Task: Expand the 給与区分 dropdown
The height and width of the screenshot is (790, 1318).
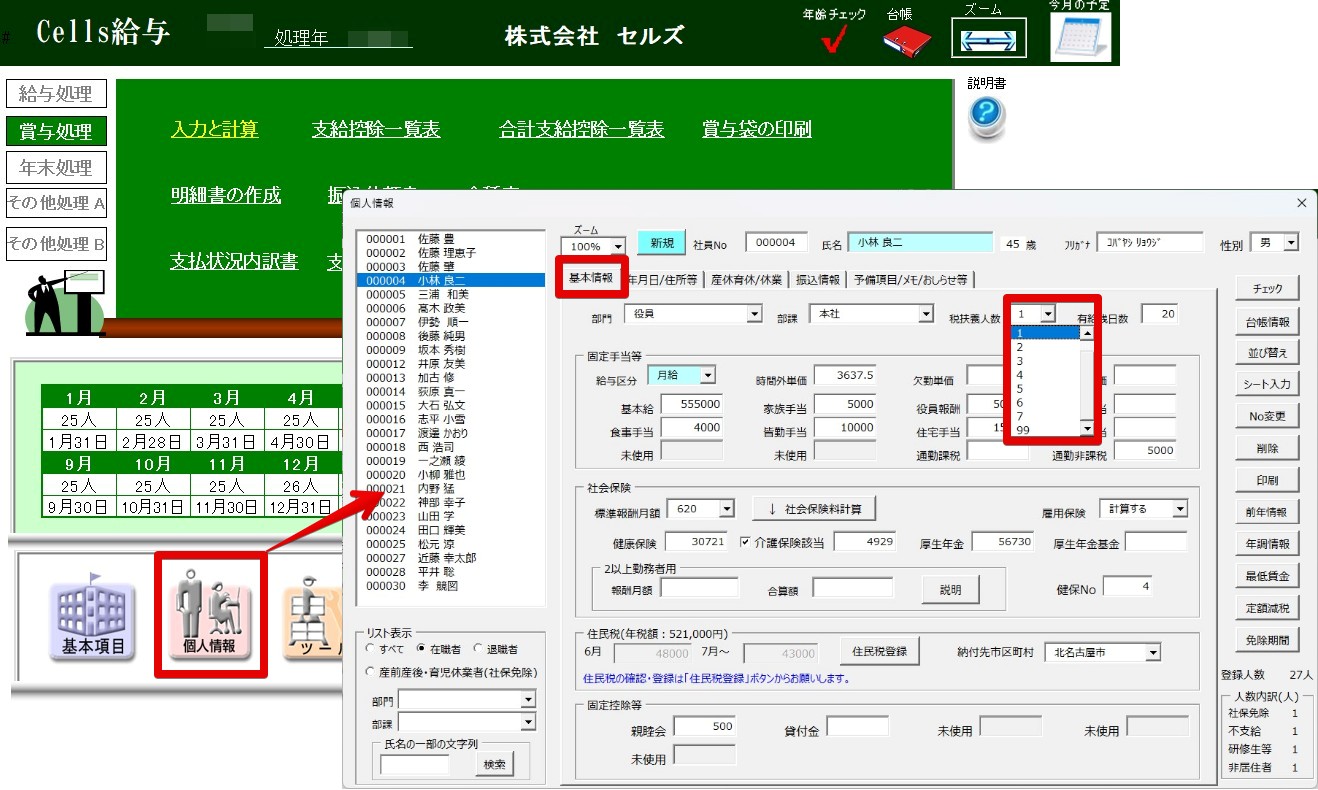Action: 707,375
